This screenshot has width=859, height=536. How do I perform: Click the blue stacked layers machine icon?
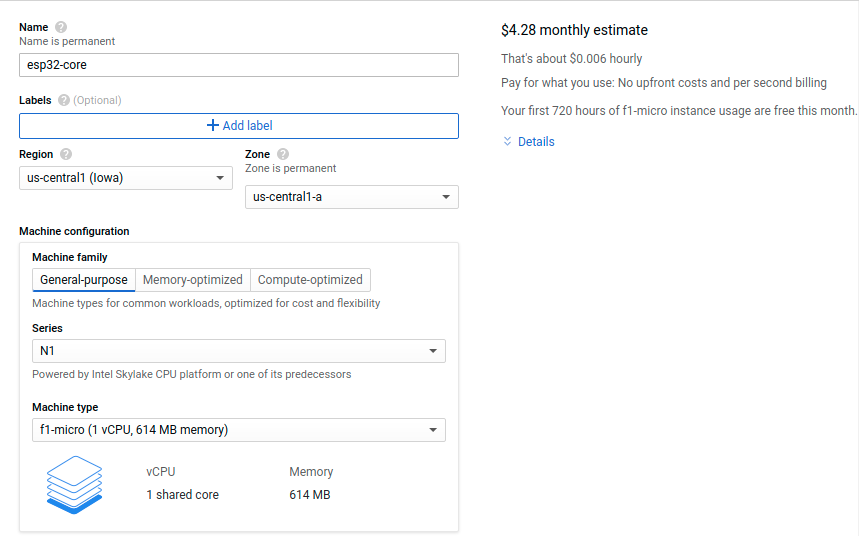pos(75,483)
